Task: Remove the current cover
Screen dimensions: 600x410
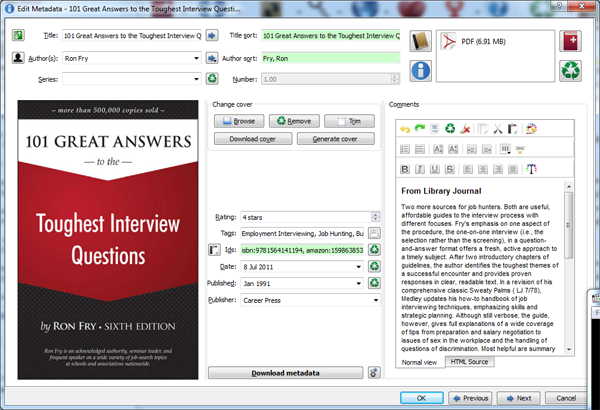Action: coord(294,121)
